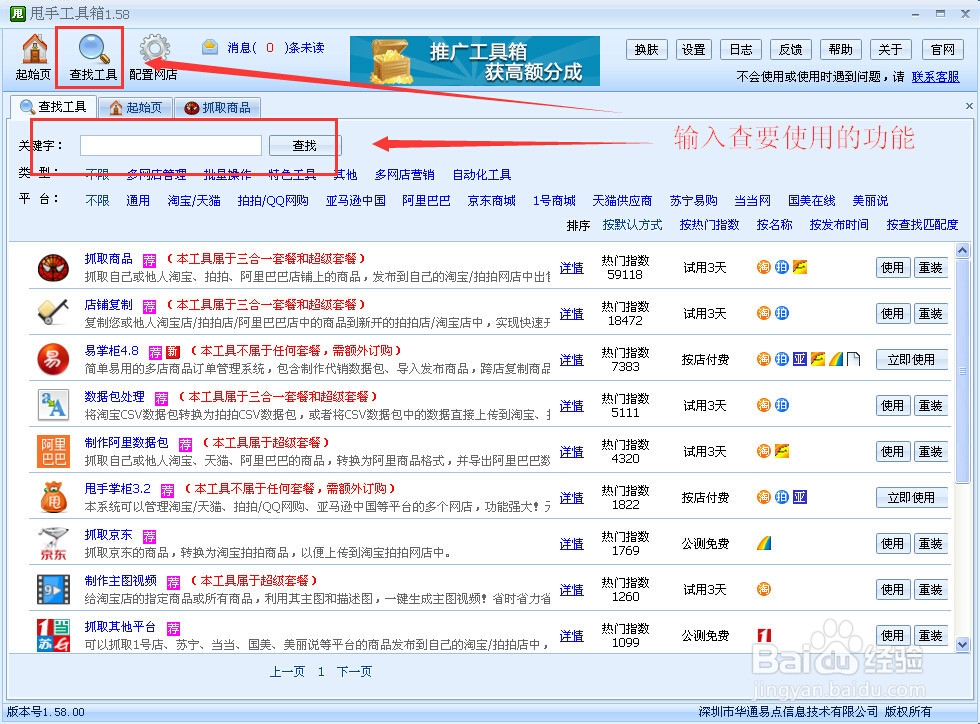Viewport: 980px width, 724px height.
Task: Filter platform by 京东商城
Action: click(x=492, y=201)
